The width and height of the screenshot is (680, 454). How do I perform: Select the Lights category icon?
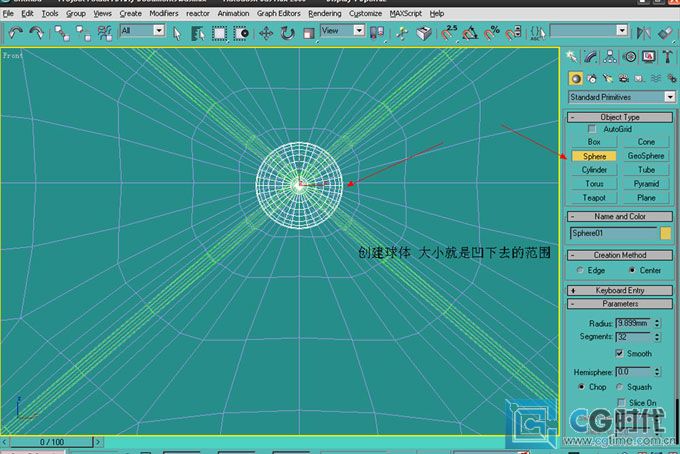click(608, 78)
